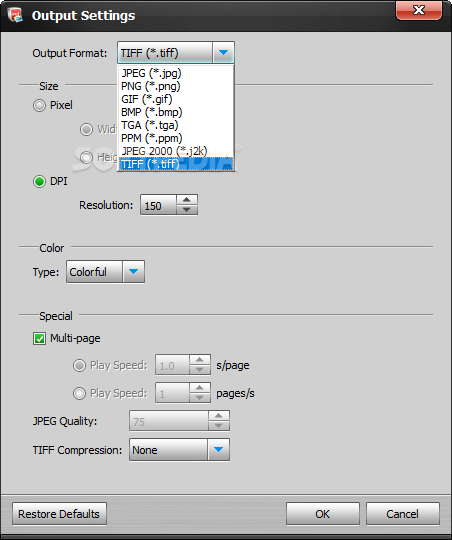Image resolution: width=452 pixels, height=540 pixels.
Task: Increase the JPEG Quality value
Action: 219,415
